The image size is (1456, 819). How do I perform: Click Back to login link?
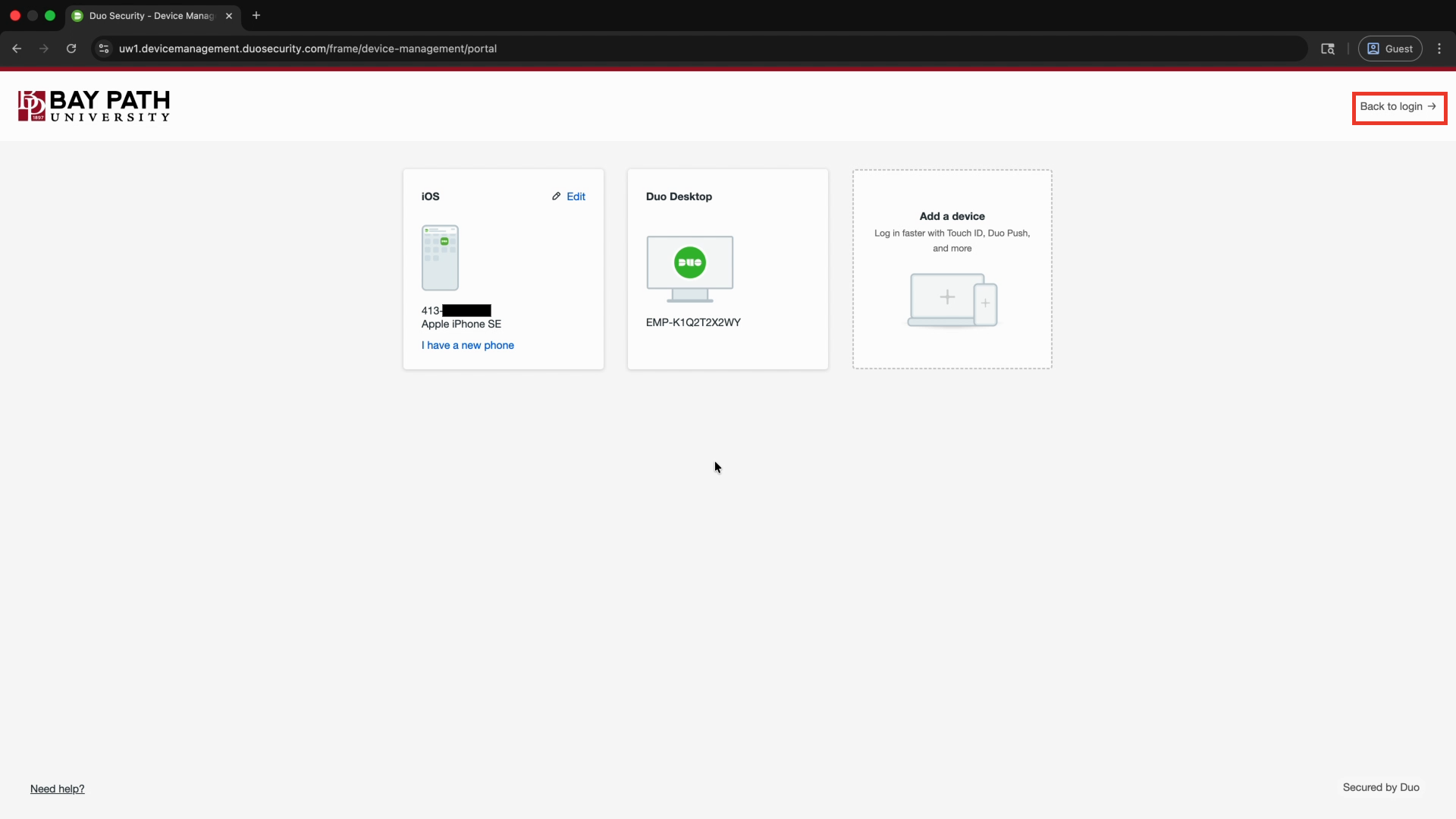[x=1398, y=107]
